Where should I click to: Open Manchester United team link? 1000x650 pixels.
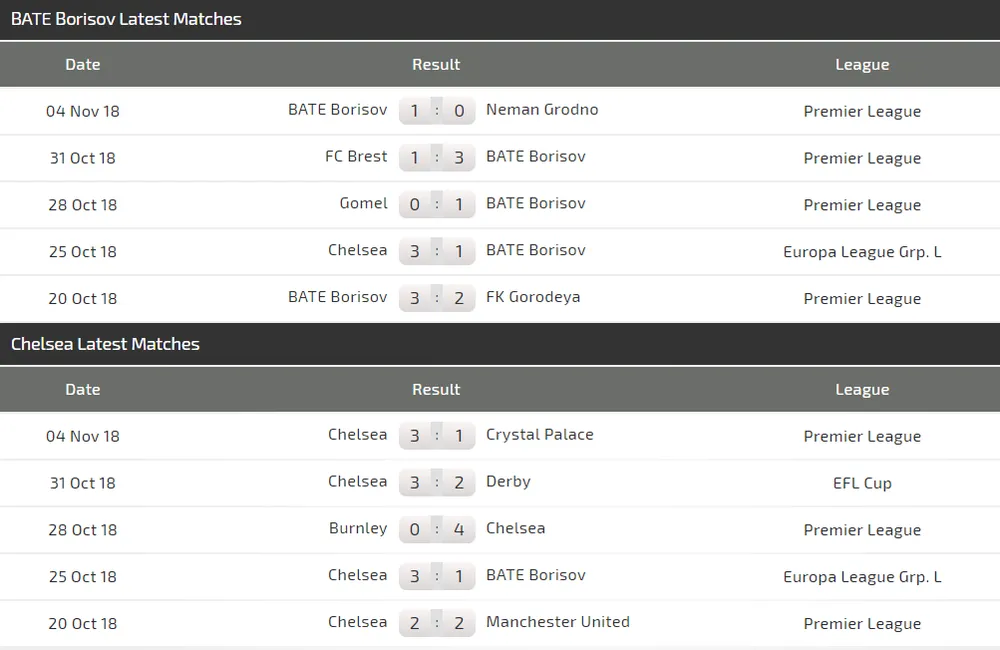pyautogui.click(x=557, y=622)
